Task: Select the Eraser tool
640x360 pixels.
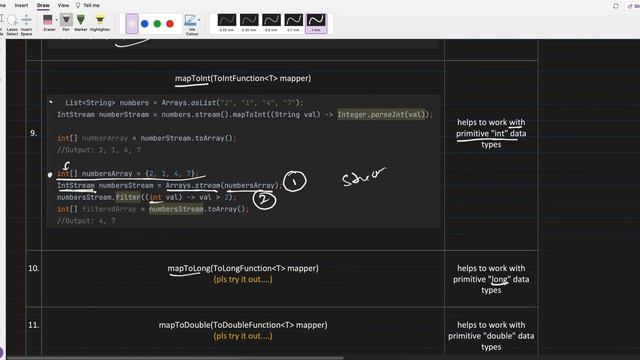Action: coord(48,22)
